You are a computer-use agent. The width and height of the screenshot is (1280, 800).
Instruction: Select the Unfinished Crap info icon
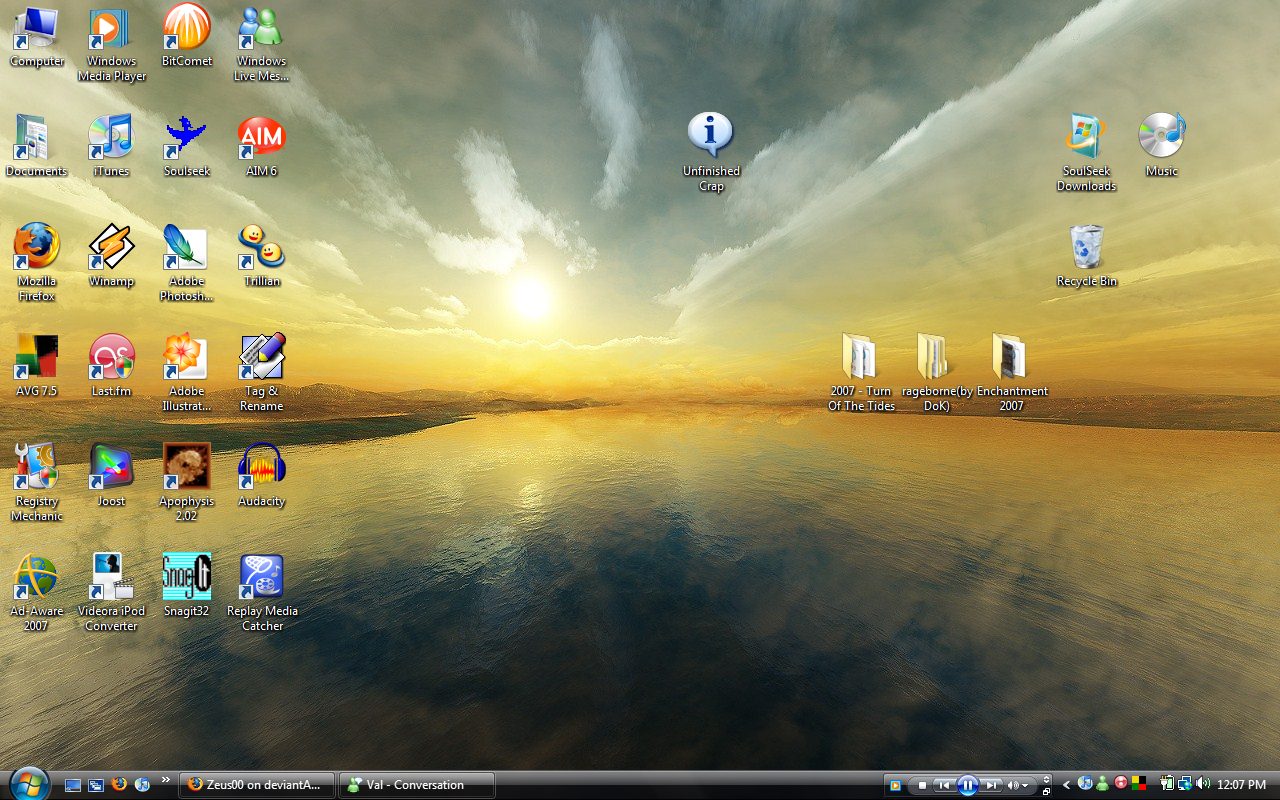[711, 153]
